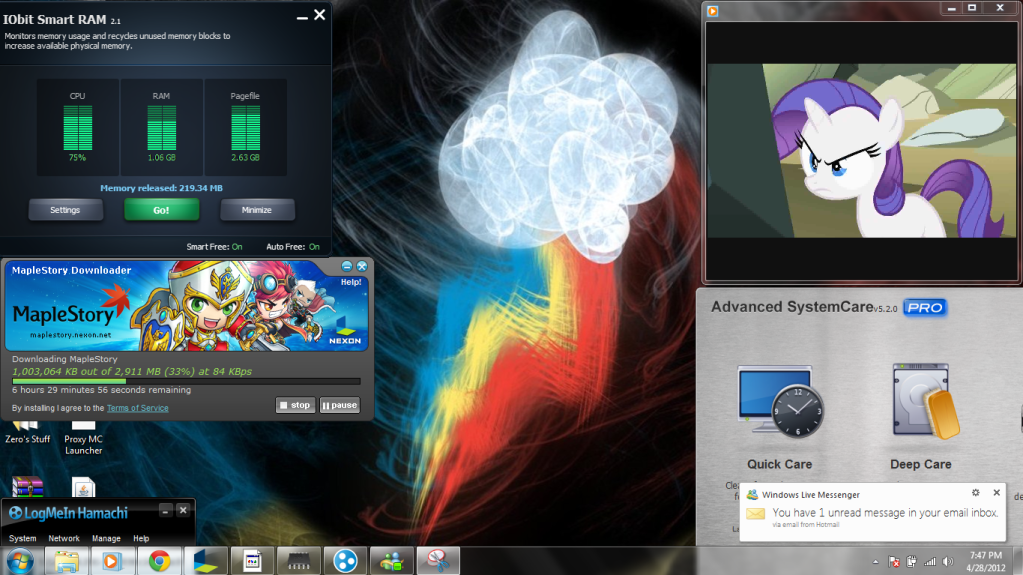This screenshot has width=1023, height=575.
Task: Click the 6 hours 29 minutes remaining text
Action: click(101, 390)
